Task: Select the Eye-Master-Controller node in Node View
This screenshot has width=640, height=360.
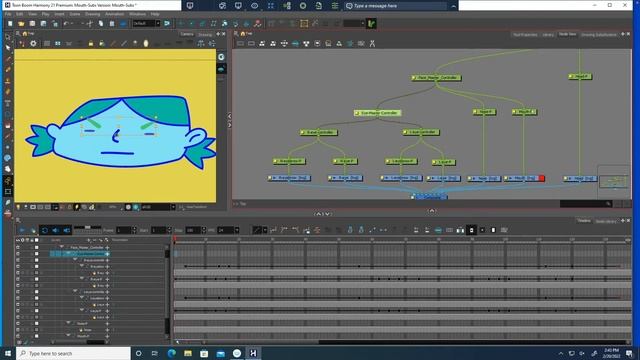Action: 378,113
